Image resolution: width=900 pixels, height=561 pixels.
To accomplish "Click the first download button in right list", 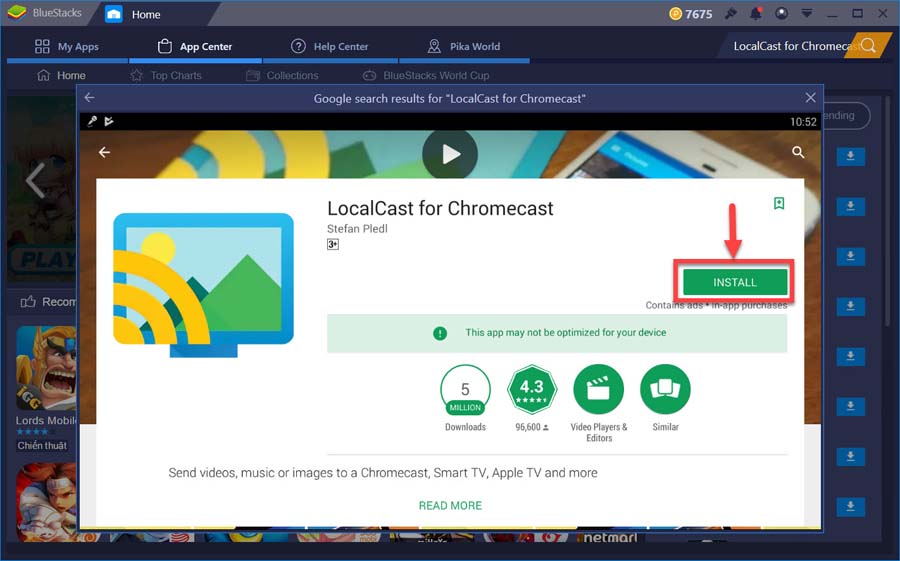I will click(851, 156).
